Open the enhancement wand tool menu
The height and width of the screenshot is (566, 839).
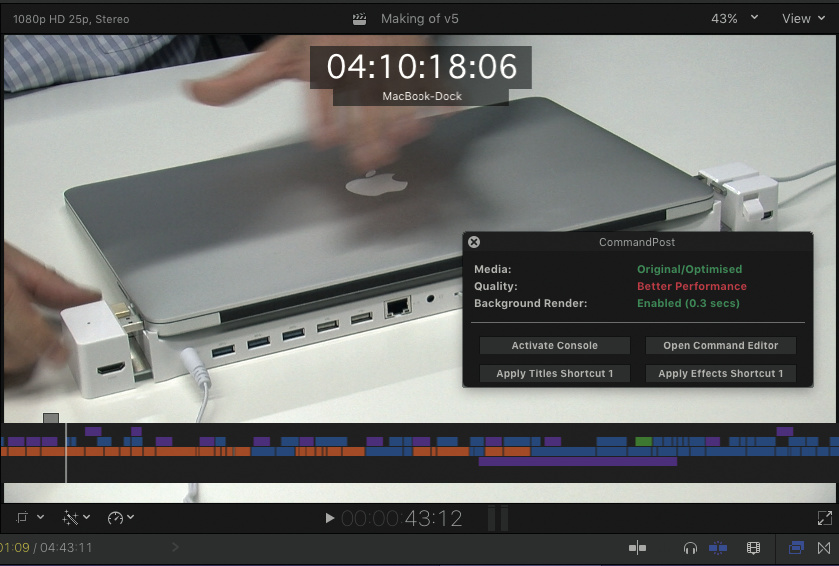coord(76,517)
